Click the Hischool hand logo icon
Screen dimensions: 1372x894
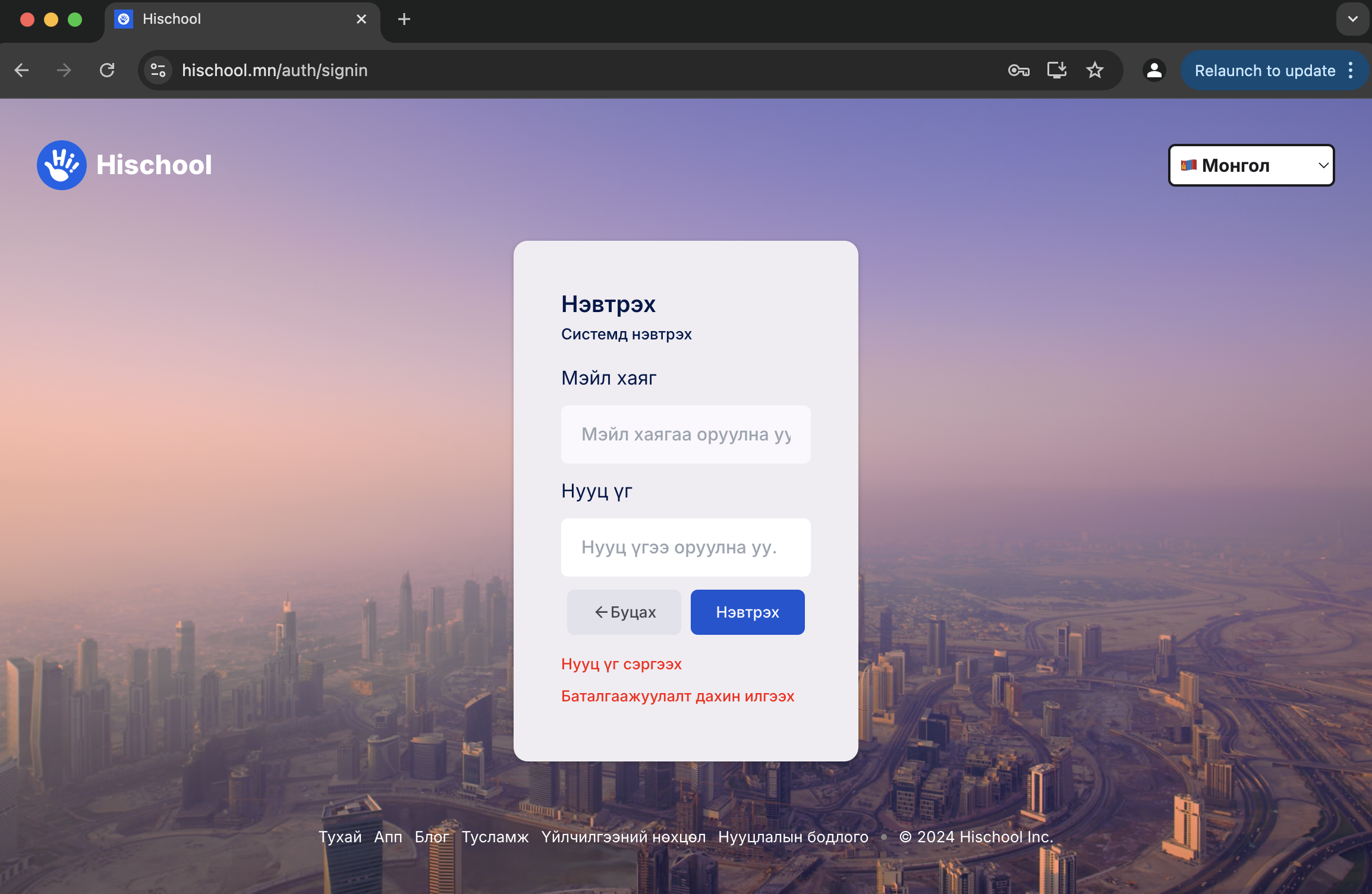[x=61, y=165]
